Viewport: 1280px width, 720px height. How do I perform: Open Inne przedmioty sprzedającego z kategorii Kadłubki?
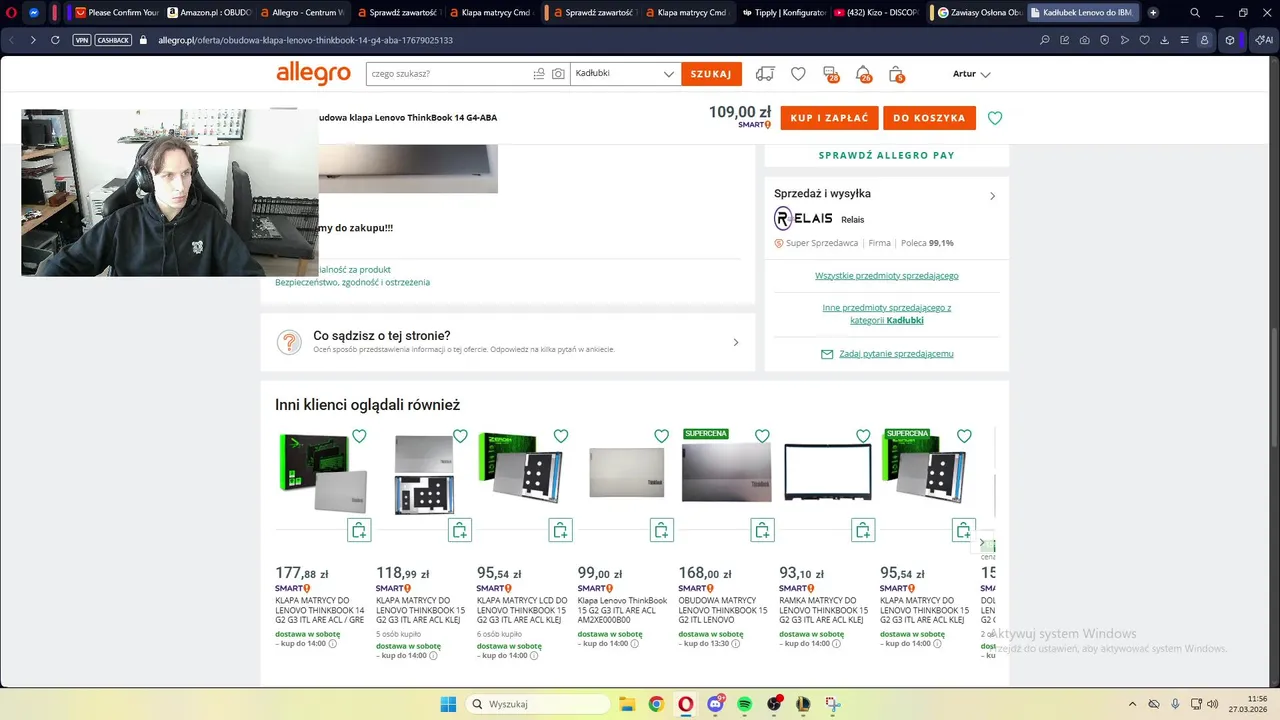886,314
